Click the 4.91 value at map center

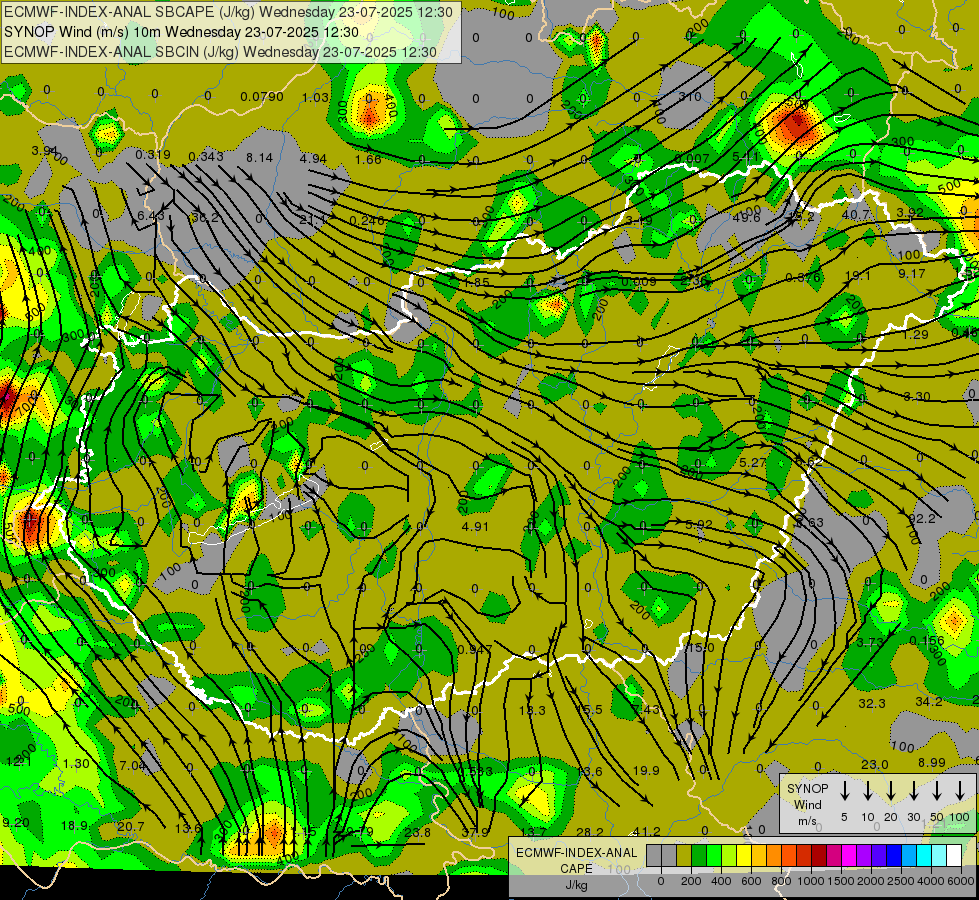[x=475, y=527]
